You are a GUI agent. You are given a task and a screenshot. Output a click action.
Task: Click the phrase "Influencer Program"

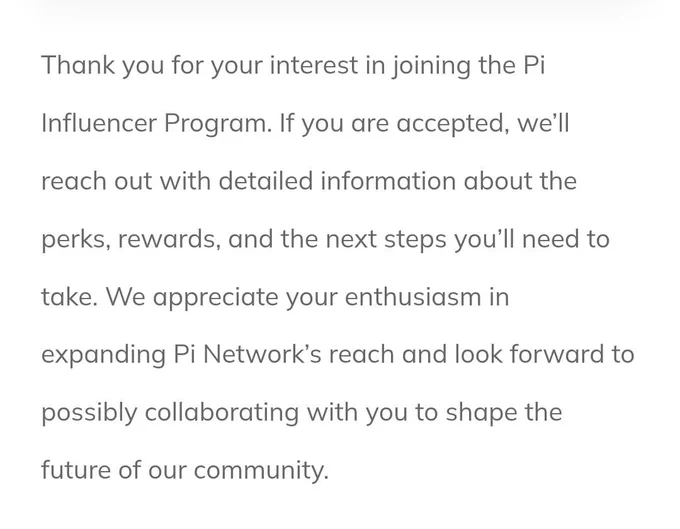tap(157, 123)
